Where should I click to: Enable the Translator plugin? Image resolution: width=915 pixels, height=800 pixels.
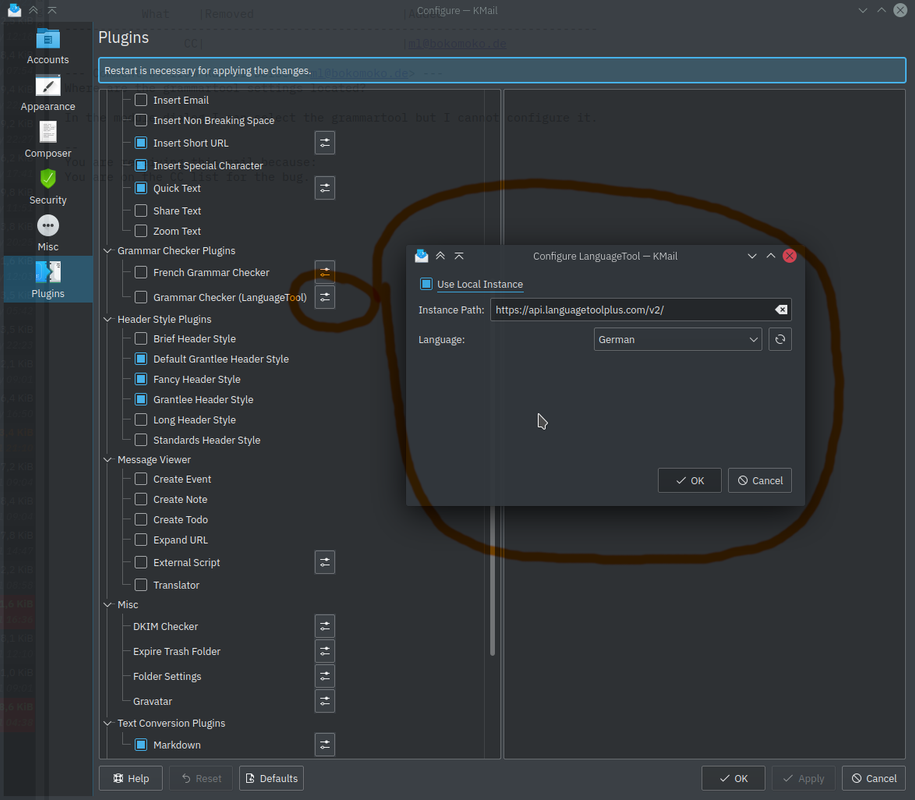141,585
